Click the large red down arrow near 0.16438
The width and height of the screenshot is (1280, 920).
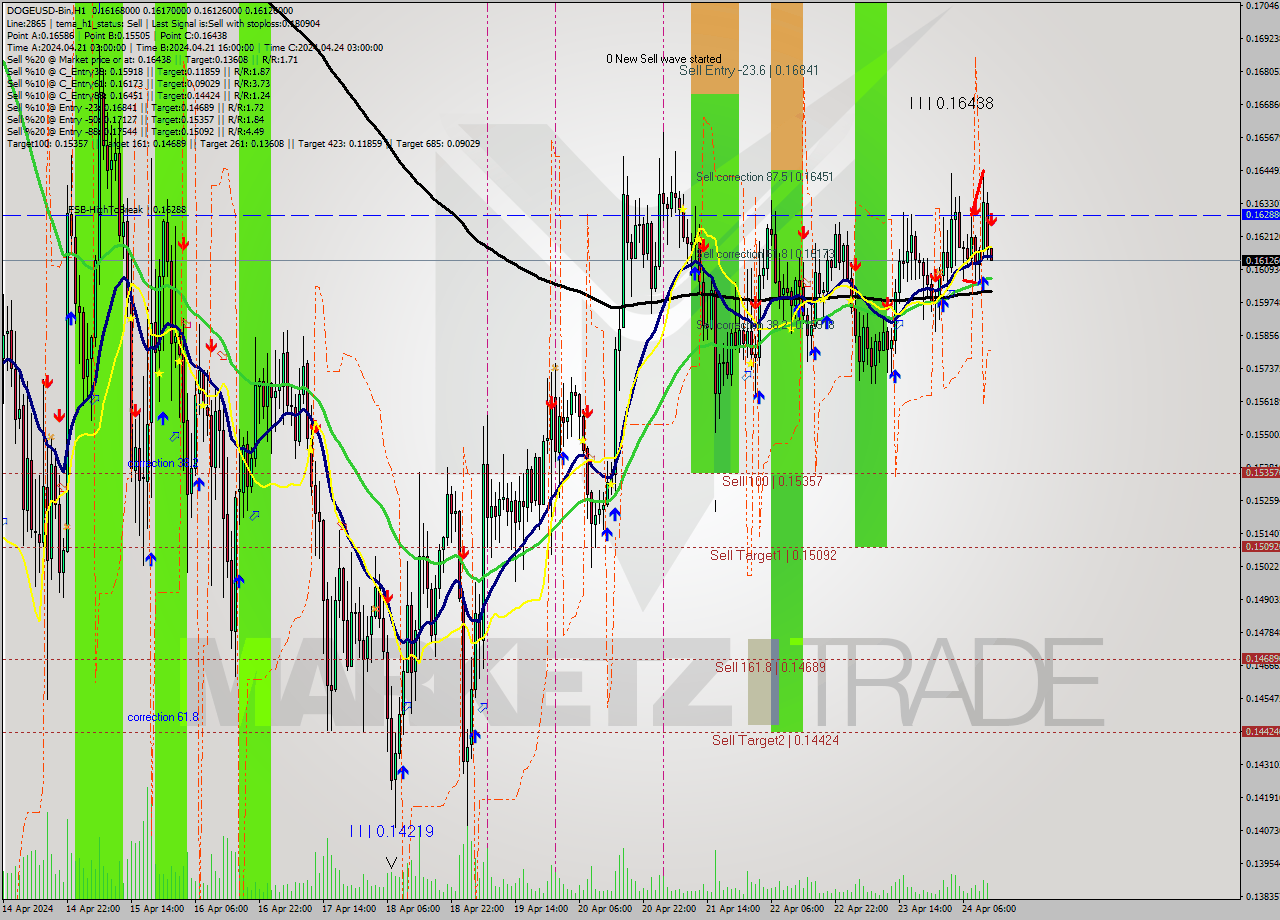[x=977, y=192]
